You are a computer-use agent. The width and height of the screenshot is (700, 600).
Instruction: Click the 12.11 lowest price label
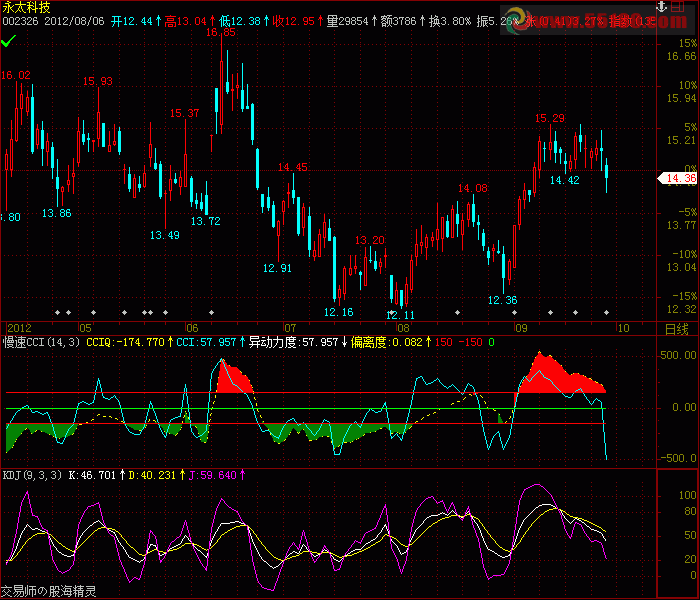click(402, 314)
